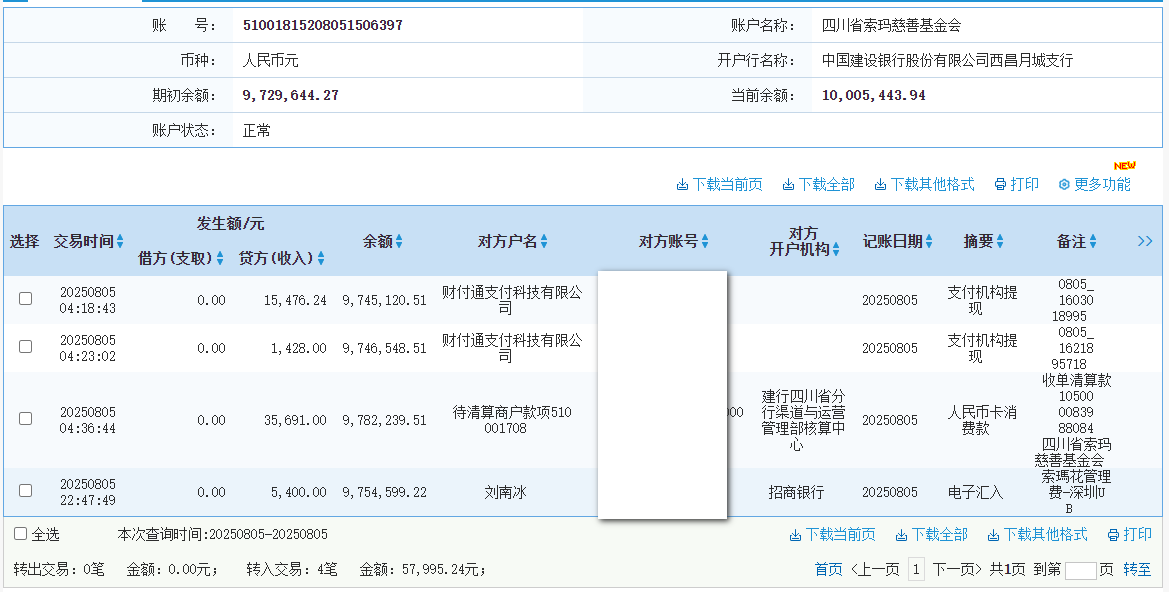
Task: Click balance 9,782,239.51
Action: click(385, 421)
